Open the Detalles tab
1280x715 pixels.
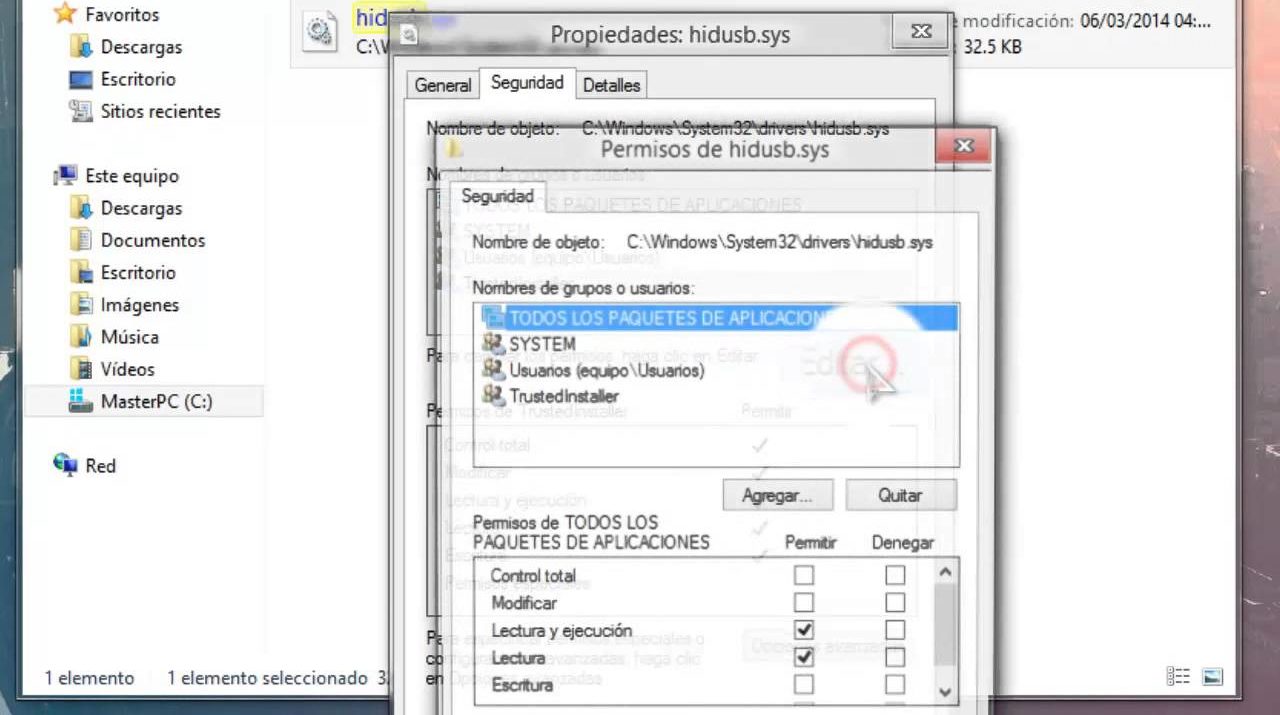[x=611, y=85]
